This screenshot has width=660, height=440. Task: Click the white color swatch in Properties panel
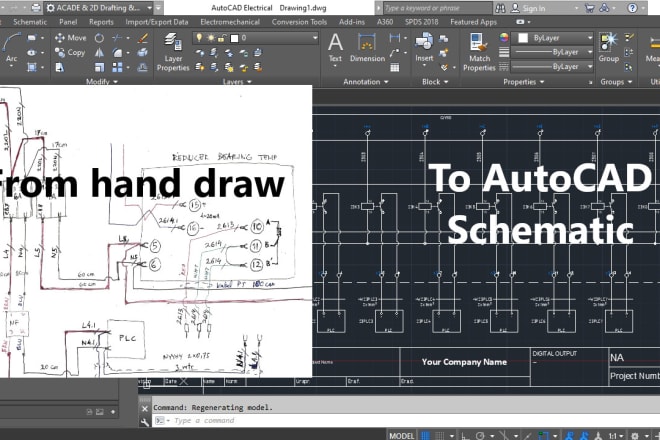523,38
